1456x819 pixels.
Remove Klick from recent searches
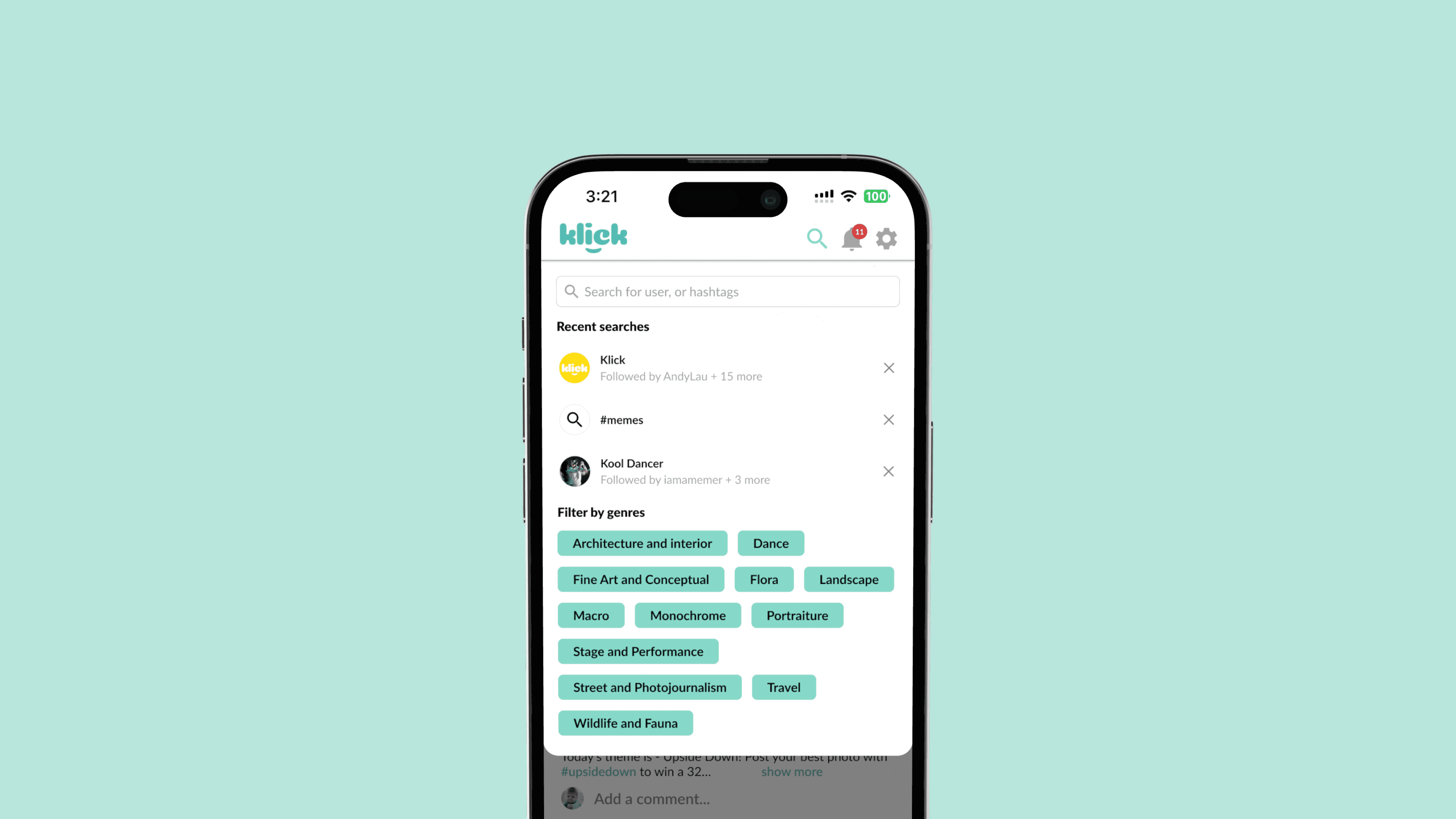tap(888, 367)
